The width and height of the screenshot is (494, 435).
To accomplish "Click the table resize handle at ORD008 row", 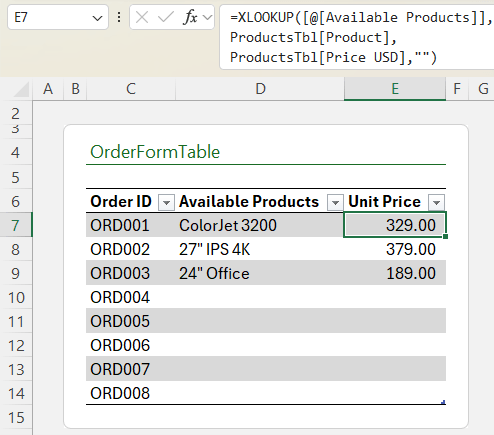I will (443, 402).
